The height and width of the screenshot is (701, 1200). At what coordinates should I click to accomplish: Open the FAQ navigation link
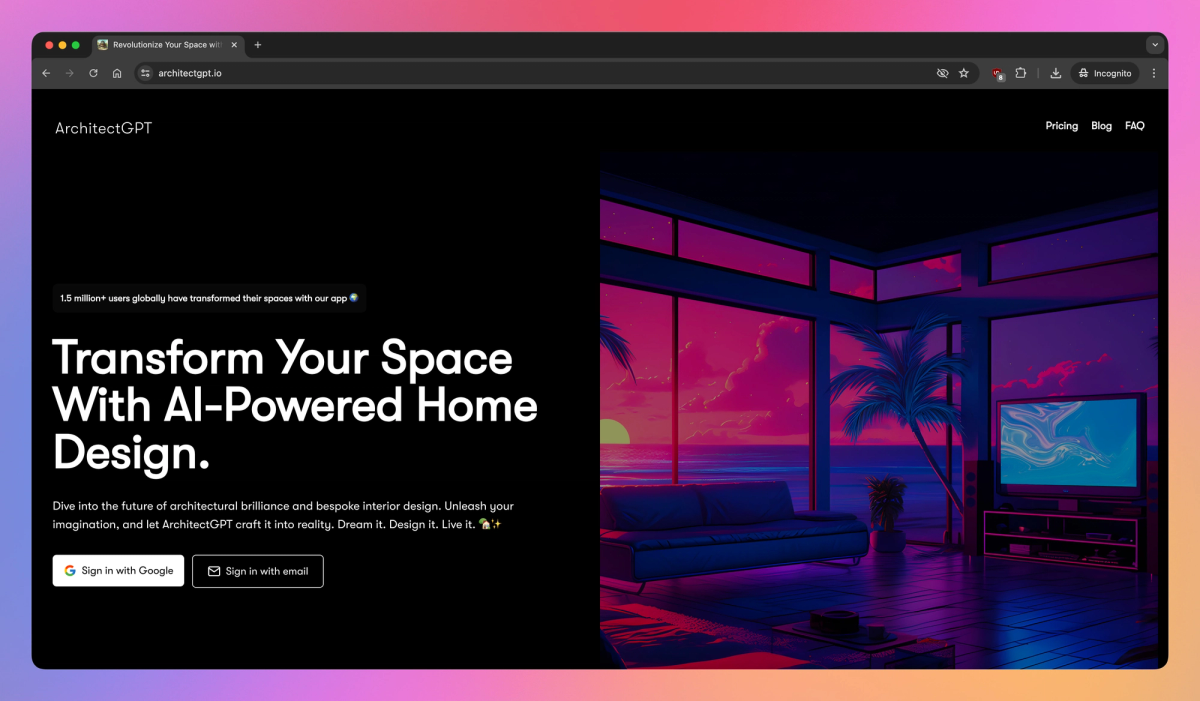(1134, 126)
